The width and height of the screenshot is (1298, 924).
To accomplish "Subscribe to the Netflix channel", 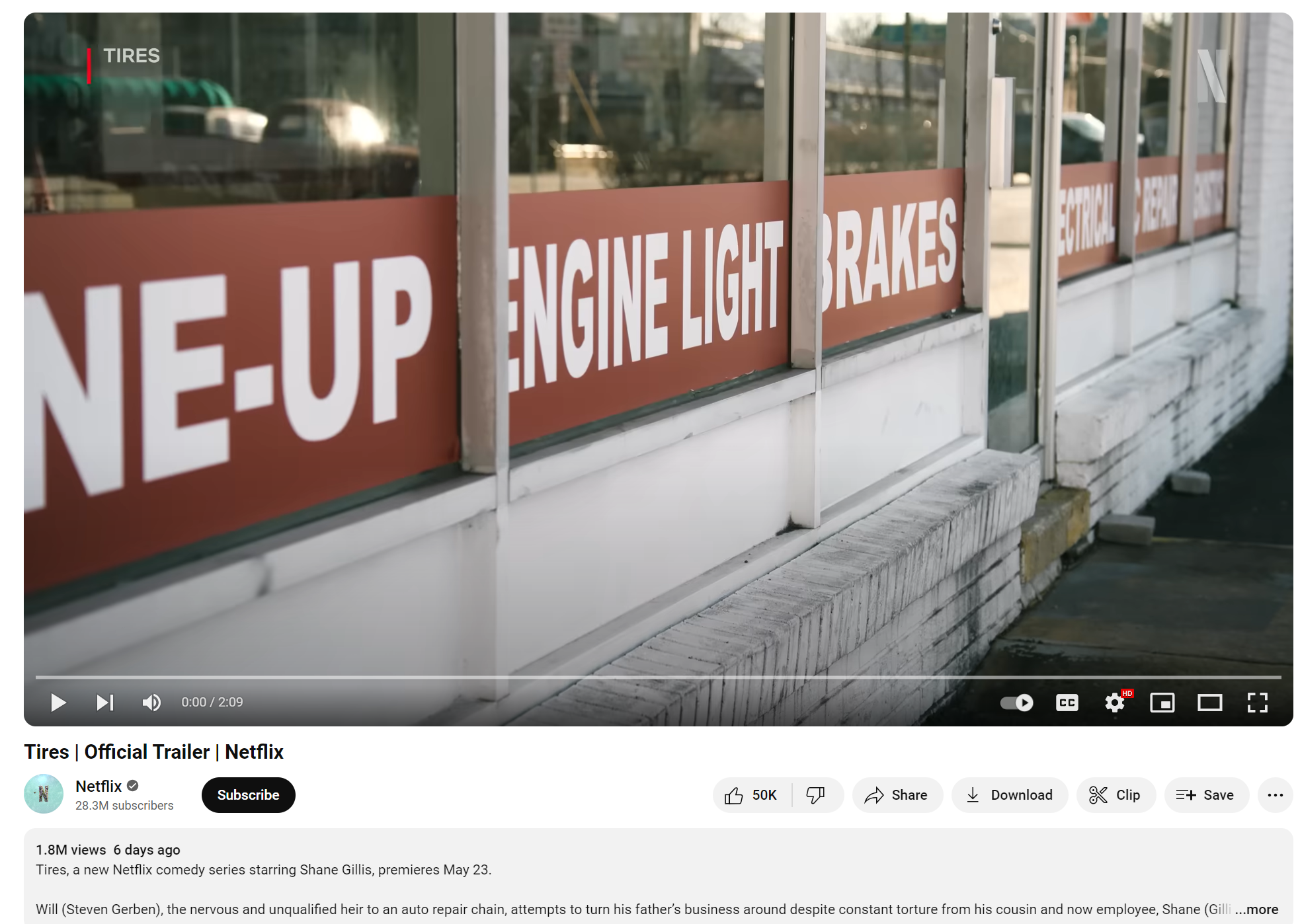I will 248,795.
